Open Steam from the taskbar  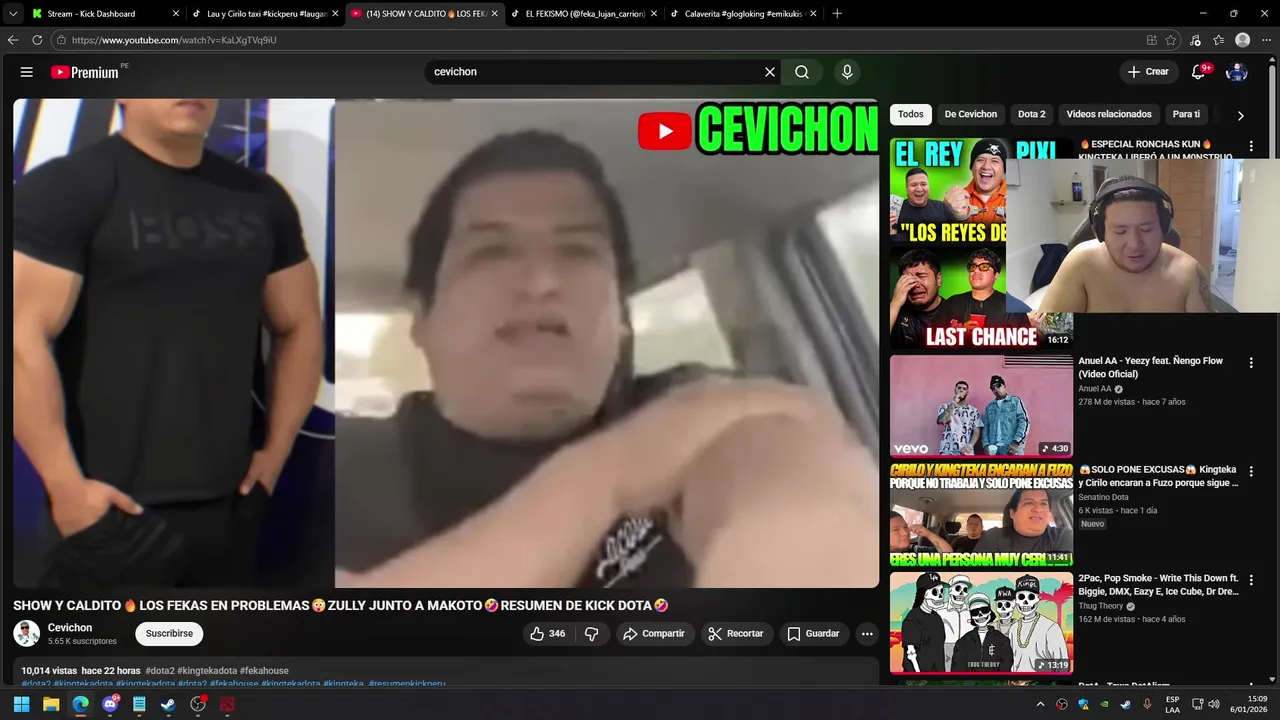pos(168,704)
